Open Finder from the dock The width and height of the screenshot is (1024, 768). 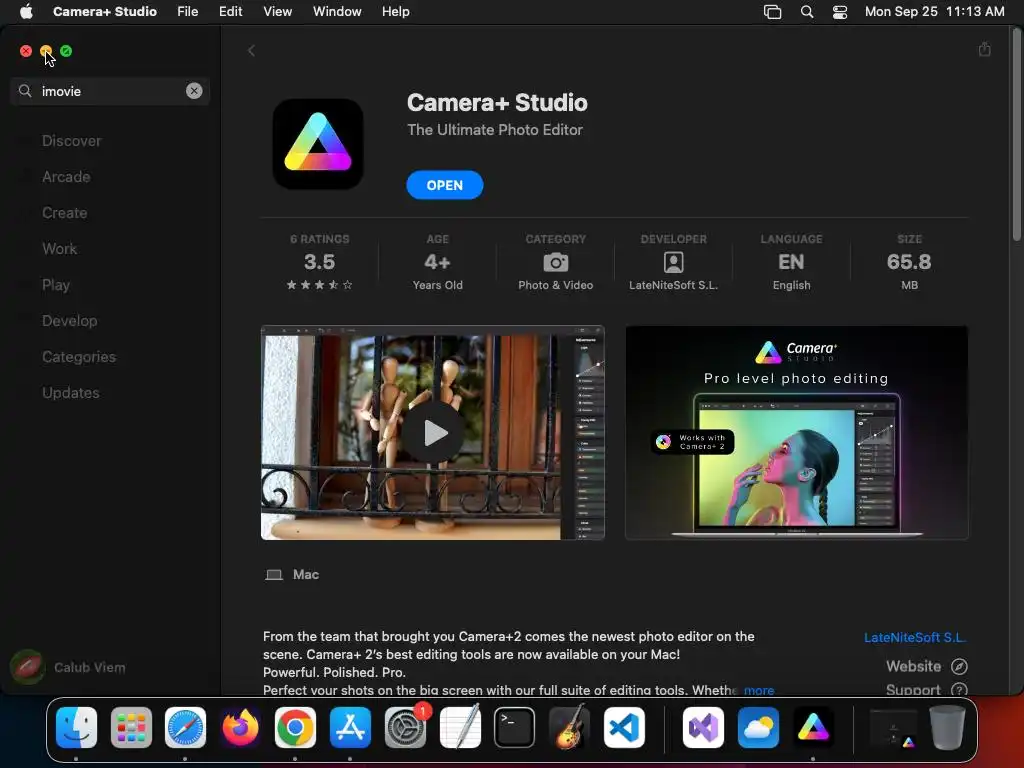pos(76,727)
